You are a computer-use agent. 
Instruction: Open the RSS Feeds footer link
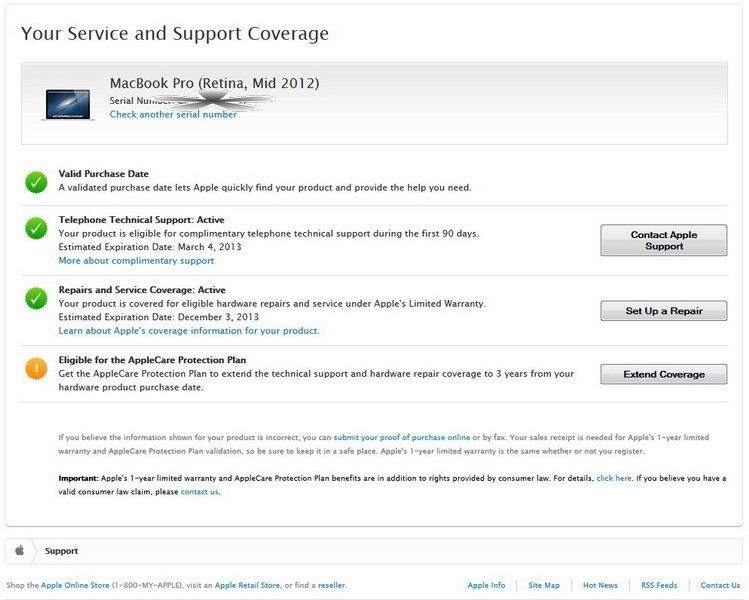[659, 585]
